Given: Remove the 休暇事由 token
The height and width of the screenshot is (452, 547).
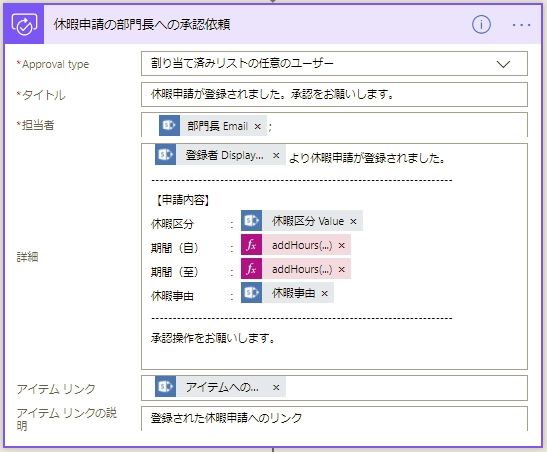Looking at the screenshot, I should [324, 294].
